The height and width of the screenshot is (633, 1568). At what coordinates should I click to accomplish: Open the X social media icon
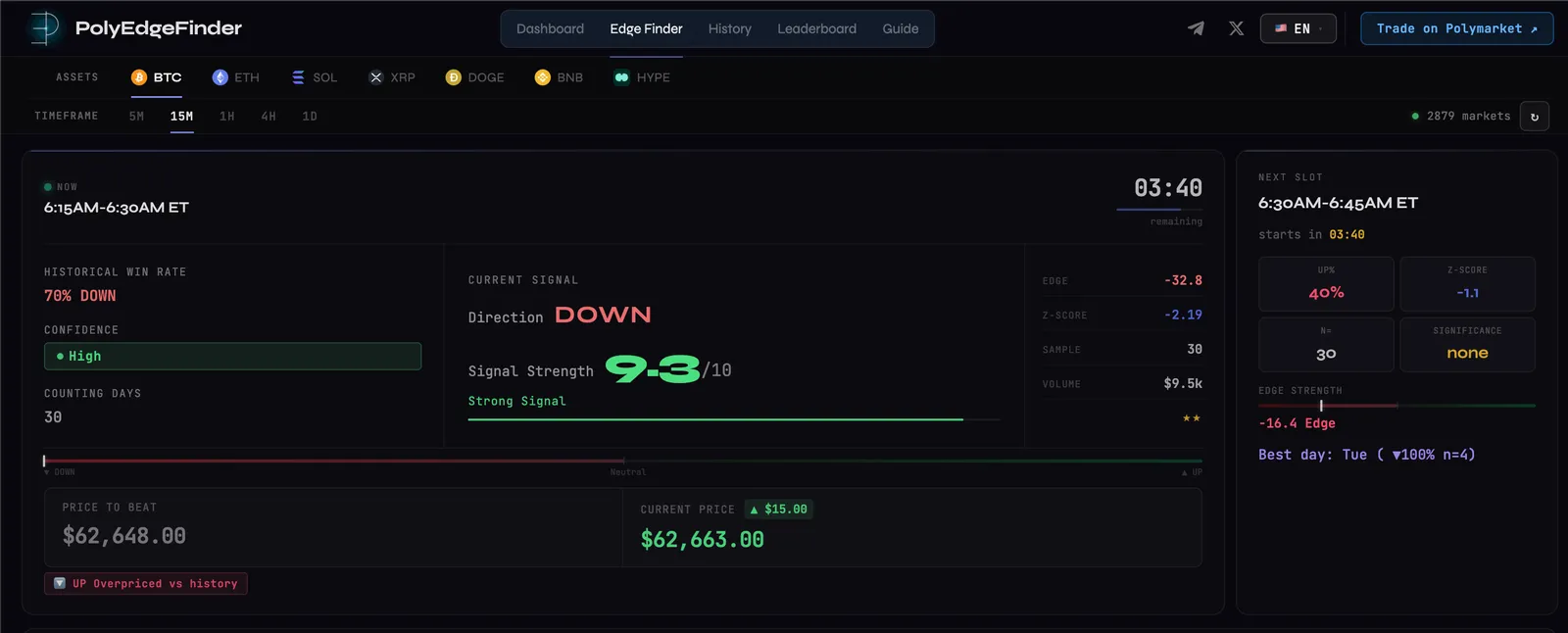click(x=1237, y=28)
